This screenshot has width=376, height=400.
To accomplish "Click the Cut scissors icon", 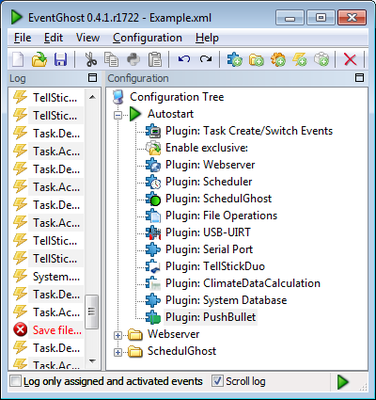I will click(90, 60).
